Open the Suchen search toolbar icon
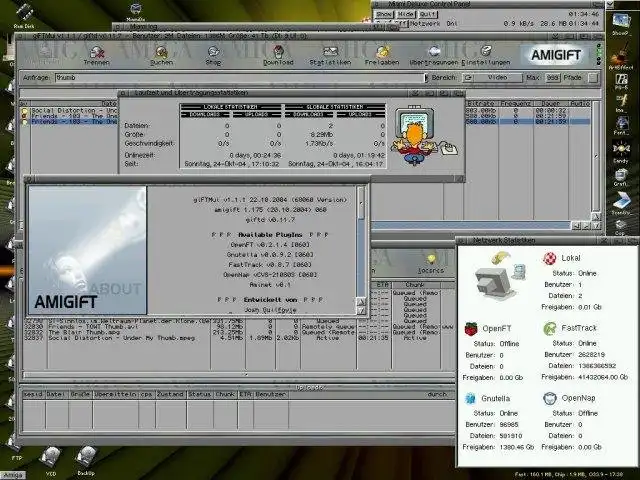Screen dimensions: 640x480 (x=162, y=56)
